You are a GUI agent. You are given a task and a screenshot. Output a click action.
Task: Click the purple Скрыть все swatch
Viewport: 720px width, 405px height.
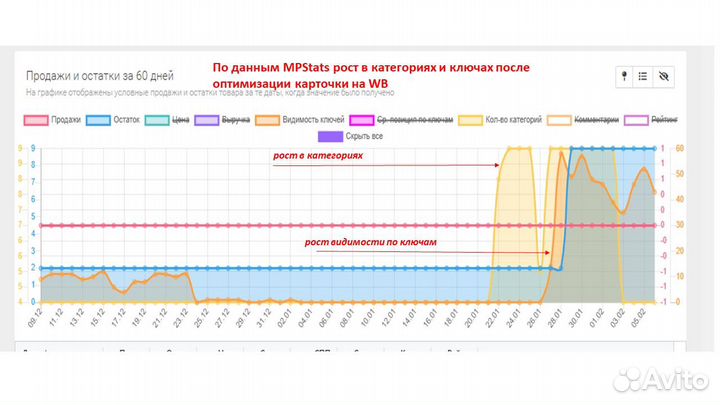click(x=331, y=136)
